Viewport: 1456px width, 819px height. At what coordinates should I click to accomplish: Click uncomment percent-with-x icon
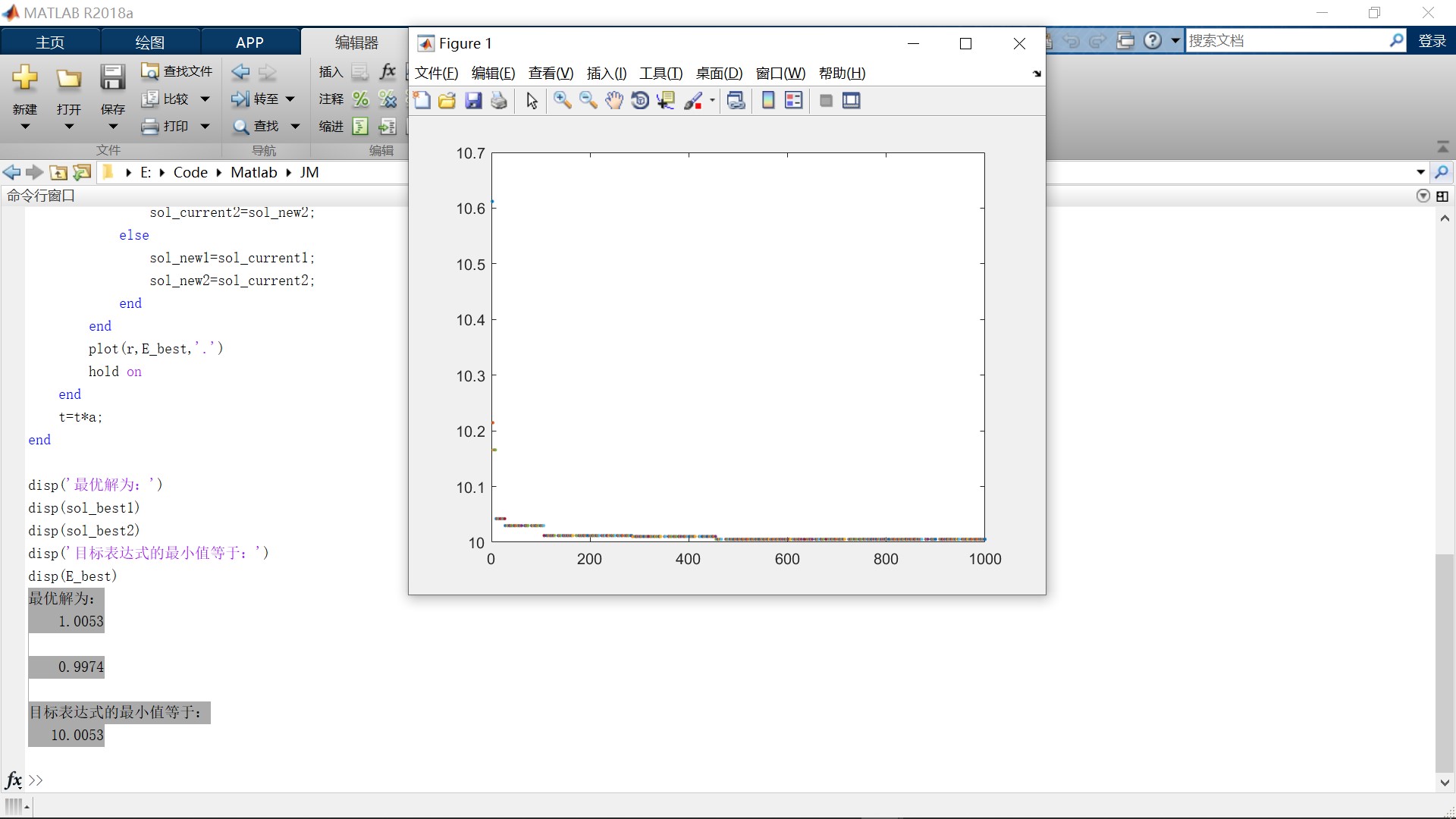388,99
